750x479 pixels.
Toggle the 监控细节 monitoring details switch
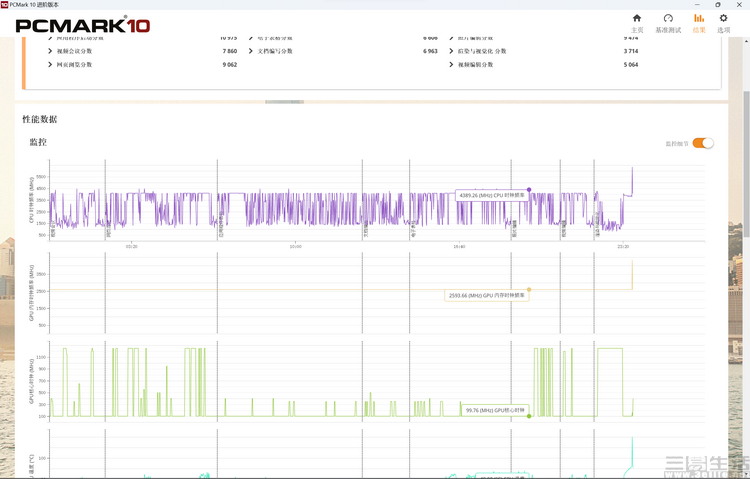[x=703, y=143]
